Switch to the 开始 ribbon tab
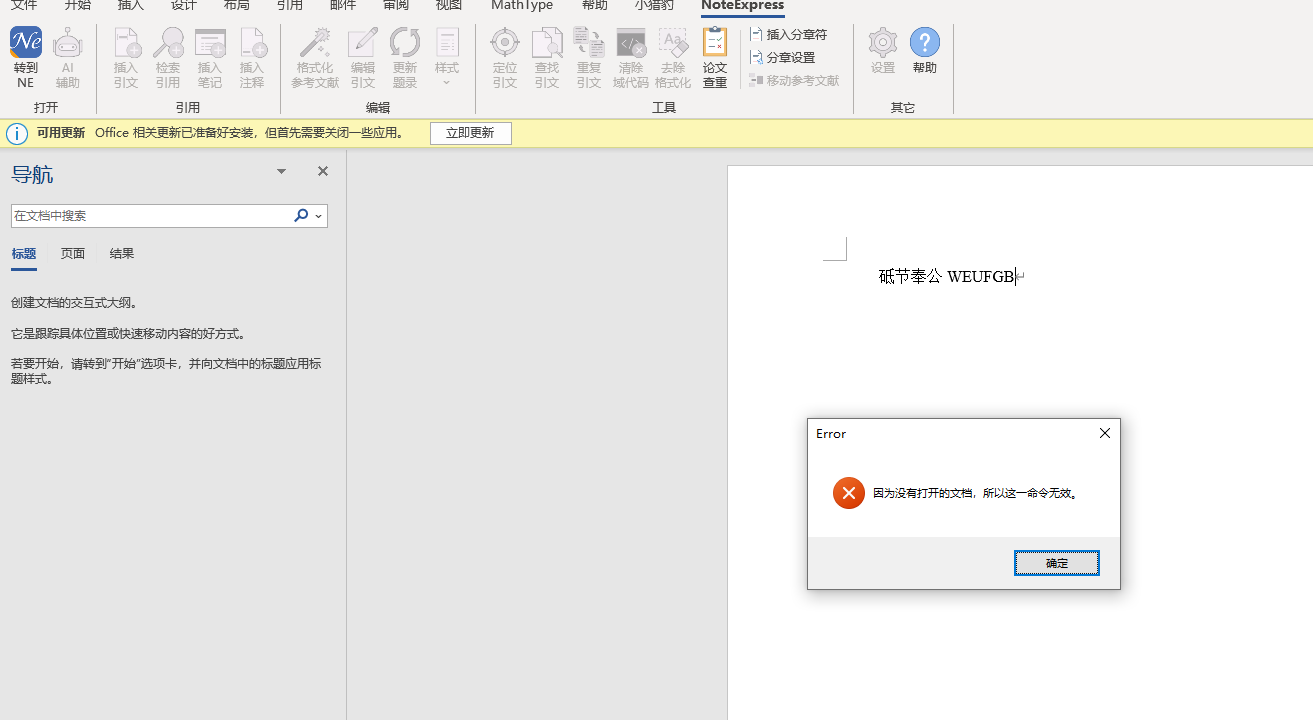Viewport: 1313px width, 720px height. (x=78, y=5)
